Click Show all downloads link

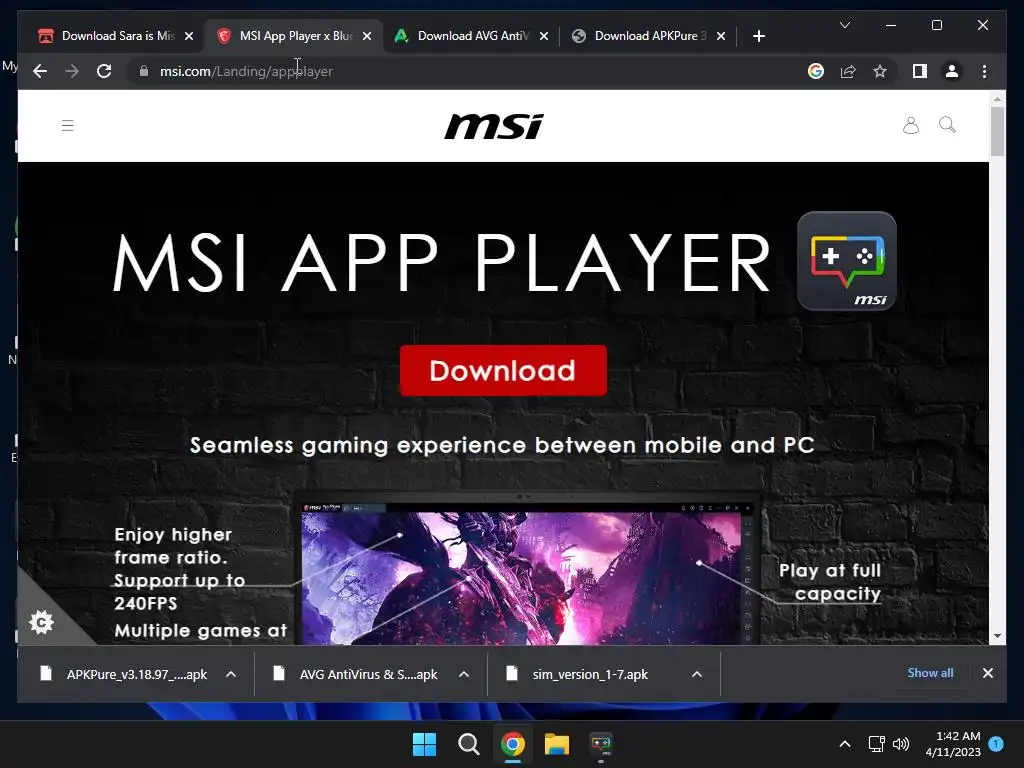[x=930, y=673]
